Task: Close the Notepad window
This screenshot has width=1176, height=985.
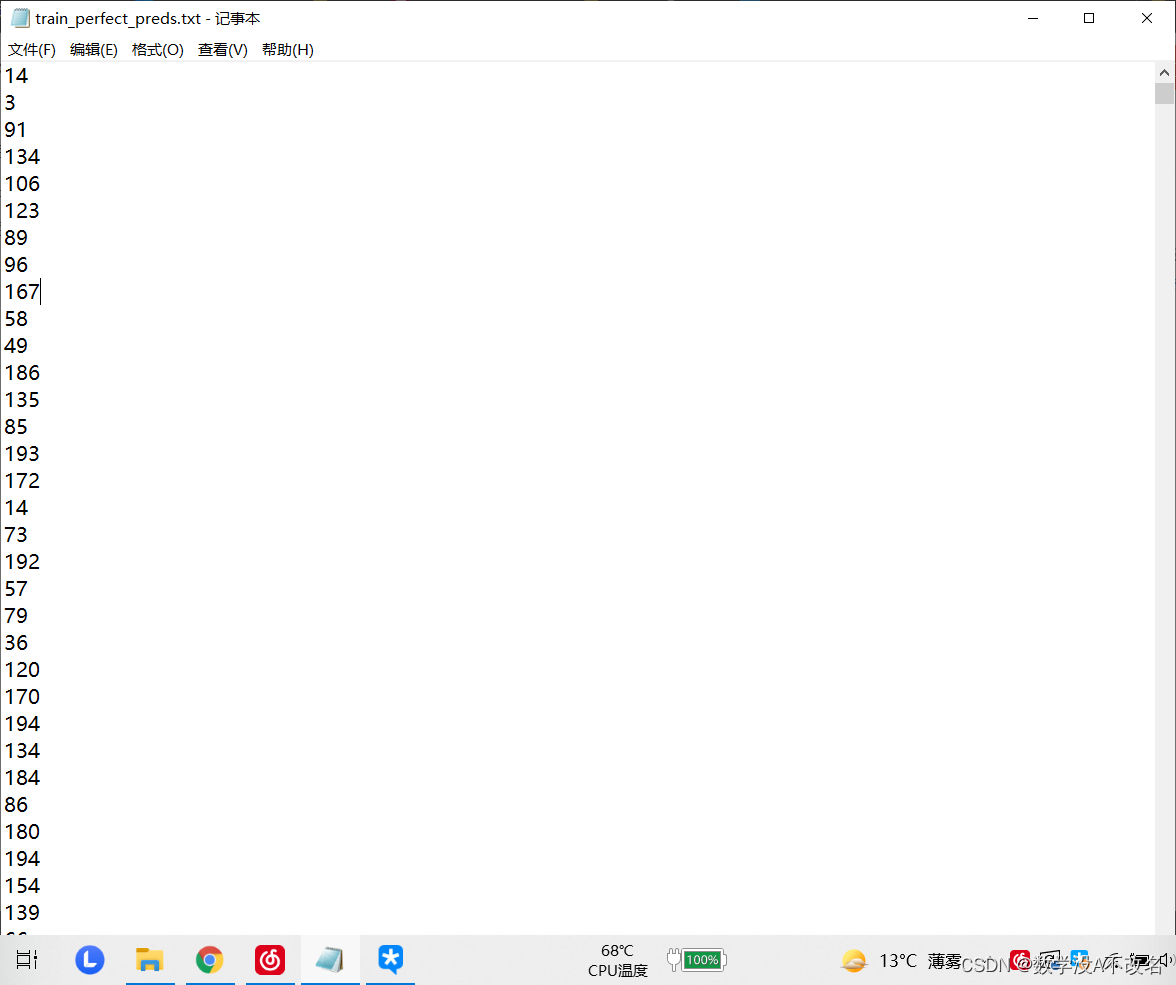Action: click(x=1147, y=18)
